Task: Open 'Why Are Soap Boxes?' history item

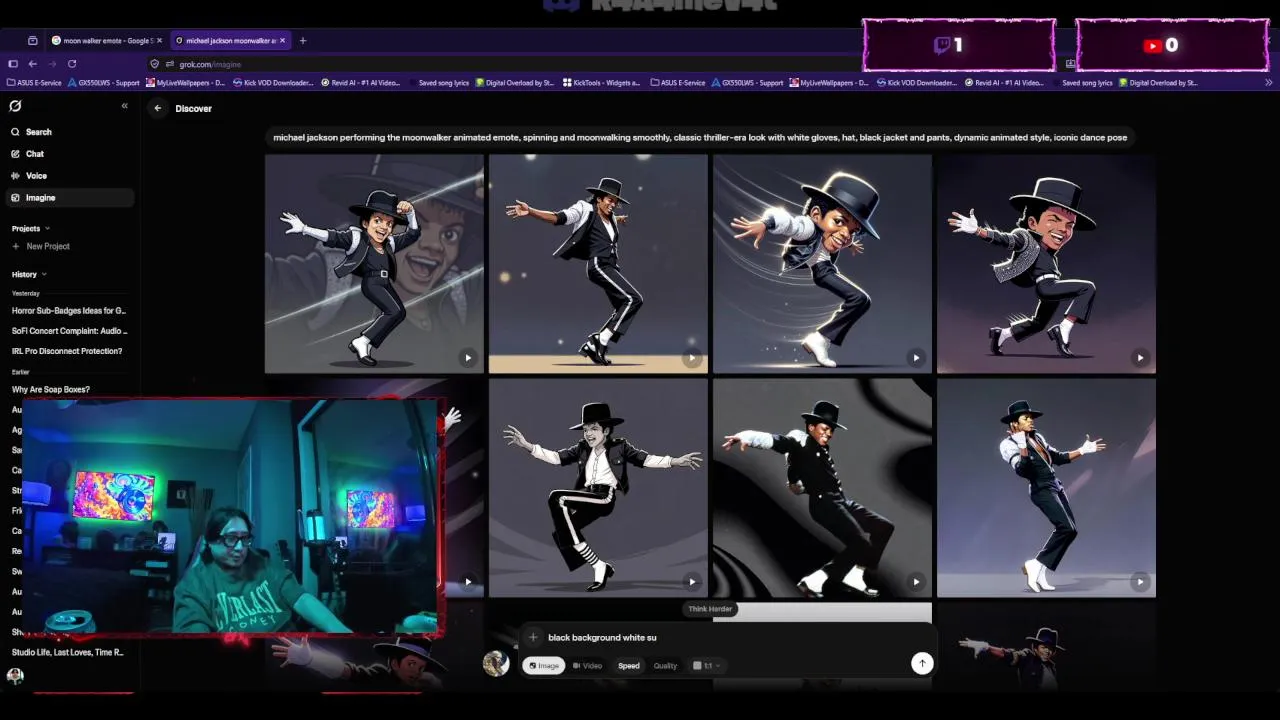Action: click(x=51, y=389)
